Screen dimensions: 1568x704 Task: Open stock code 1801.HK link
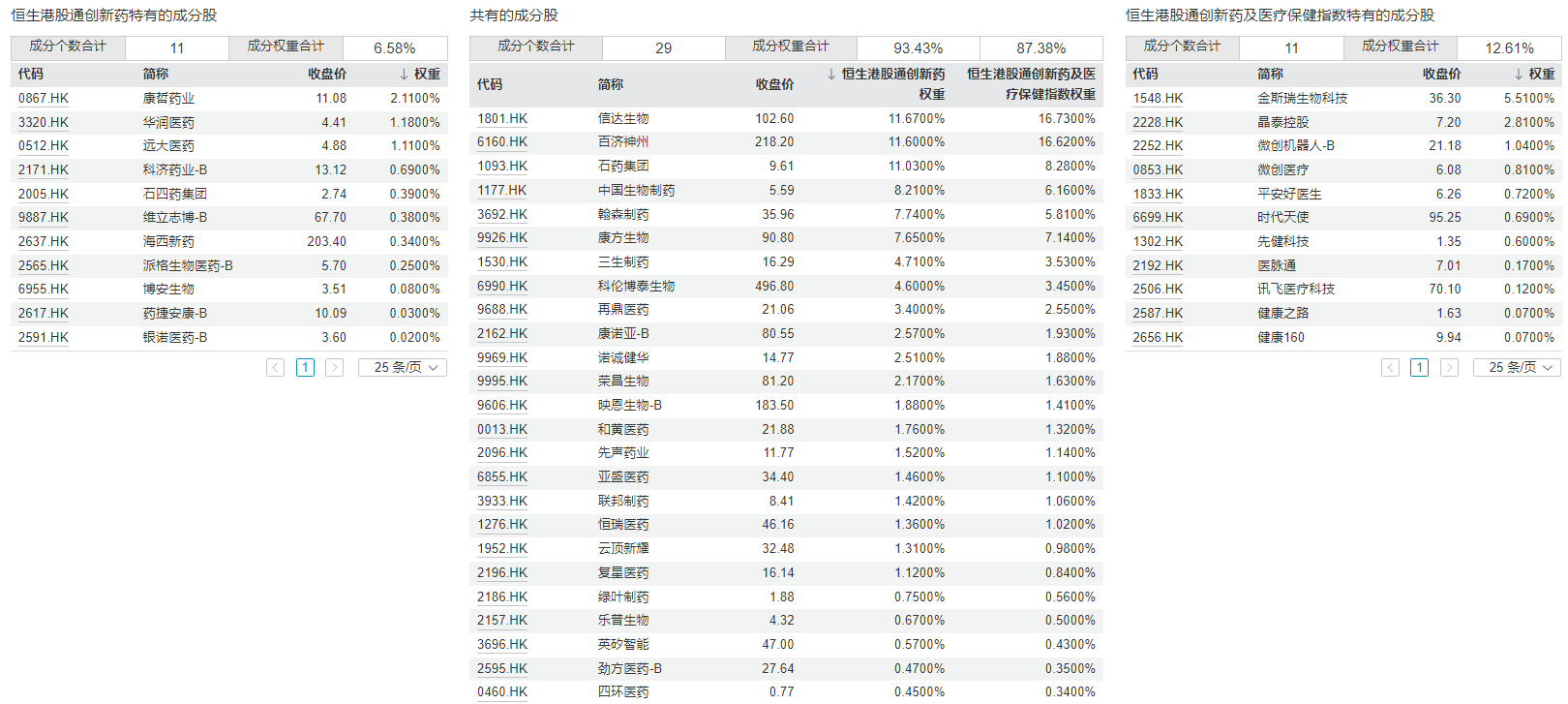pos(502,119)
